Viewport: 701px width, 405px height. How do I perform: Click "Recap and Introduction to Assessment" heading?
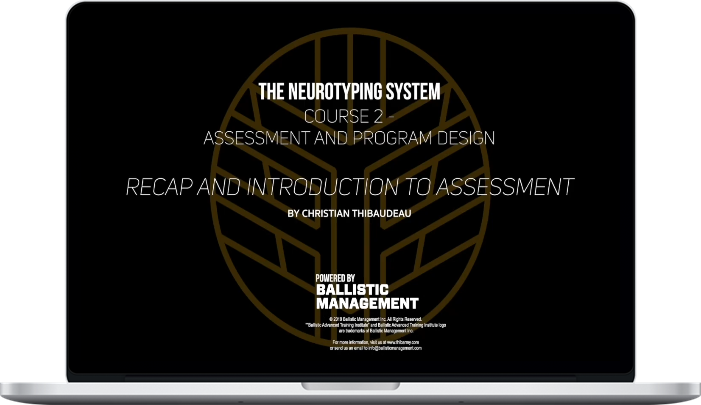point(350,186)
